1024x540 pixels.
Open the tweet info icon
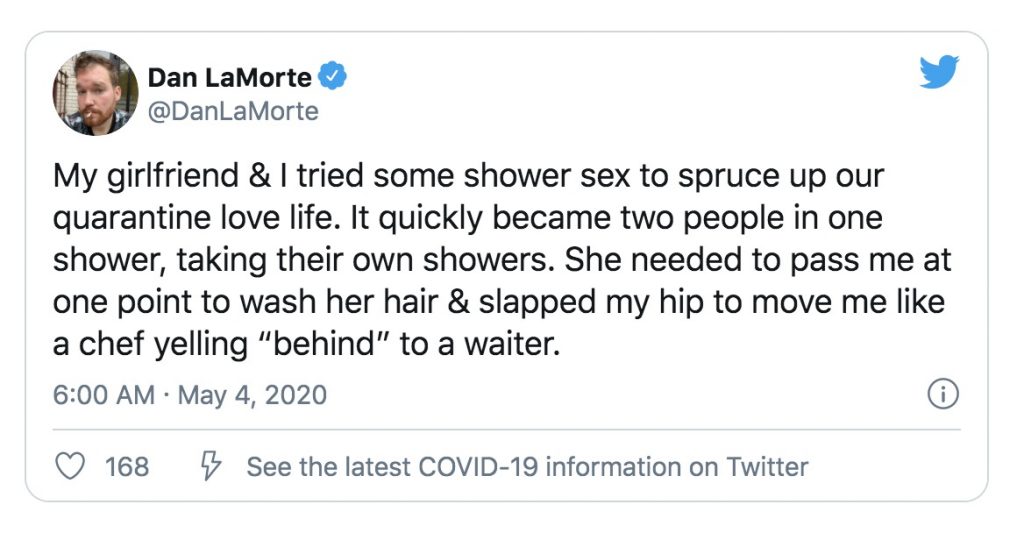(x=943, y=395)
